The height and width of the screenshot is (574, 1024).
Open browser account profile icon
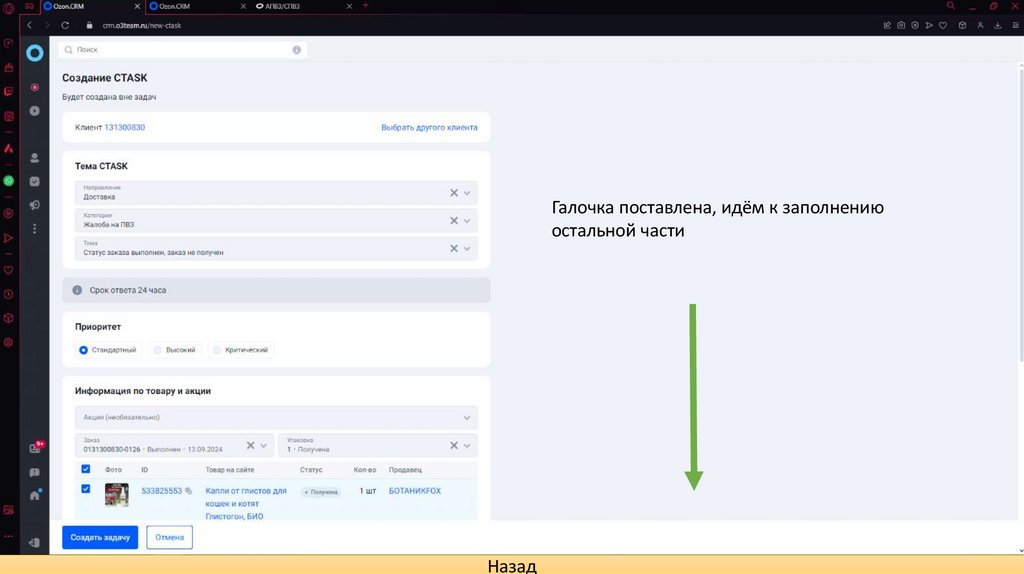coord(980,25)
